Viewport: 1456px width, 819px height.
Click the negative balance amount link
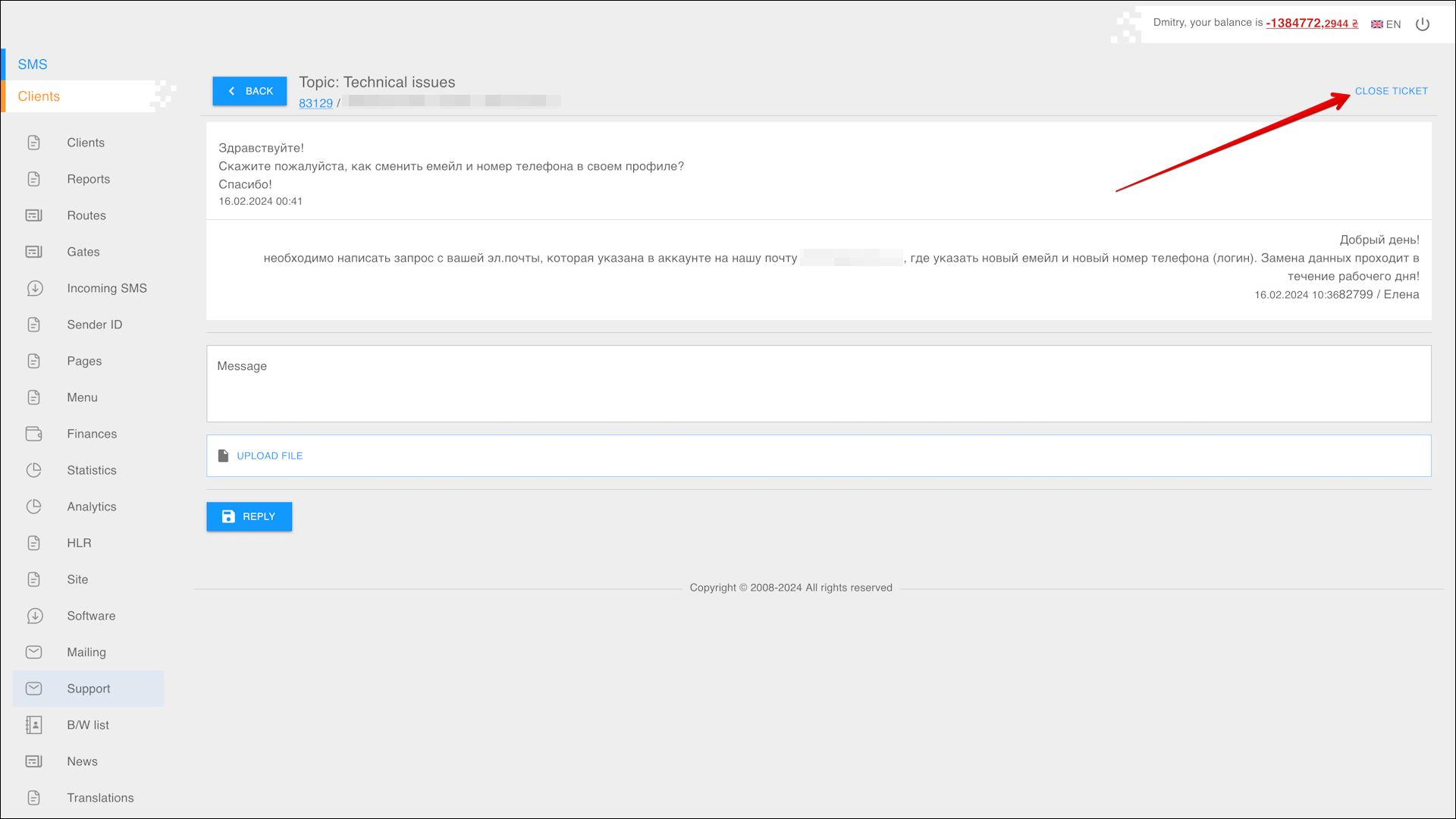point(1311,24)
